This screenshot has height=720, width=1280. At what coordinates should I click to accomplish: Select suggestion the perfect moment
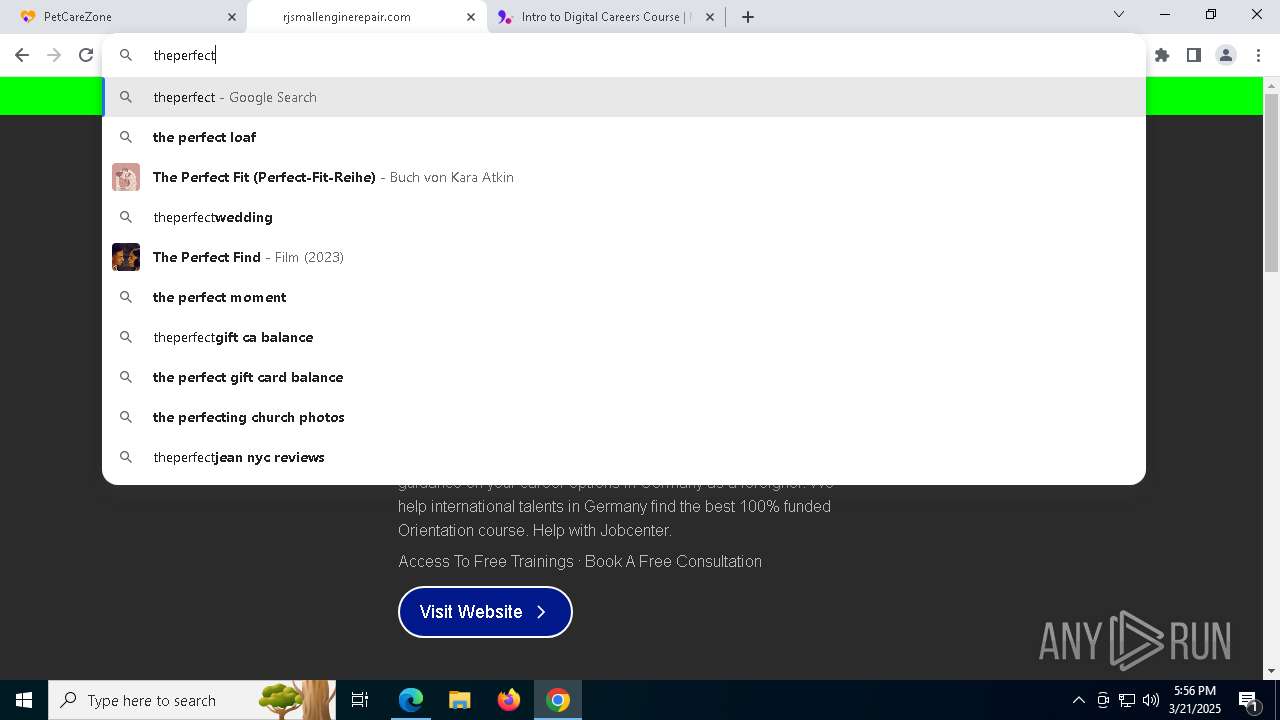[x=624, y=297]
